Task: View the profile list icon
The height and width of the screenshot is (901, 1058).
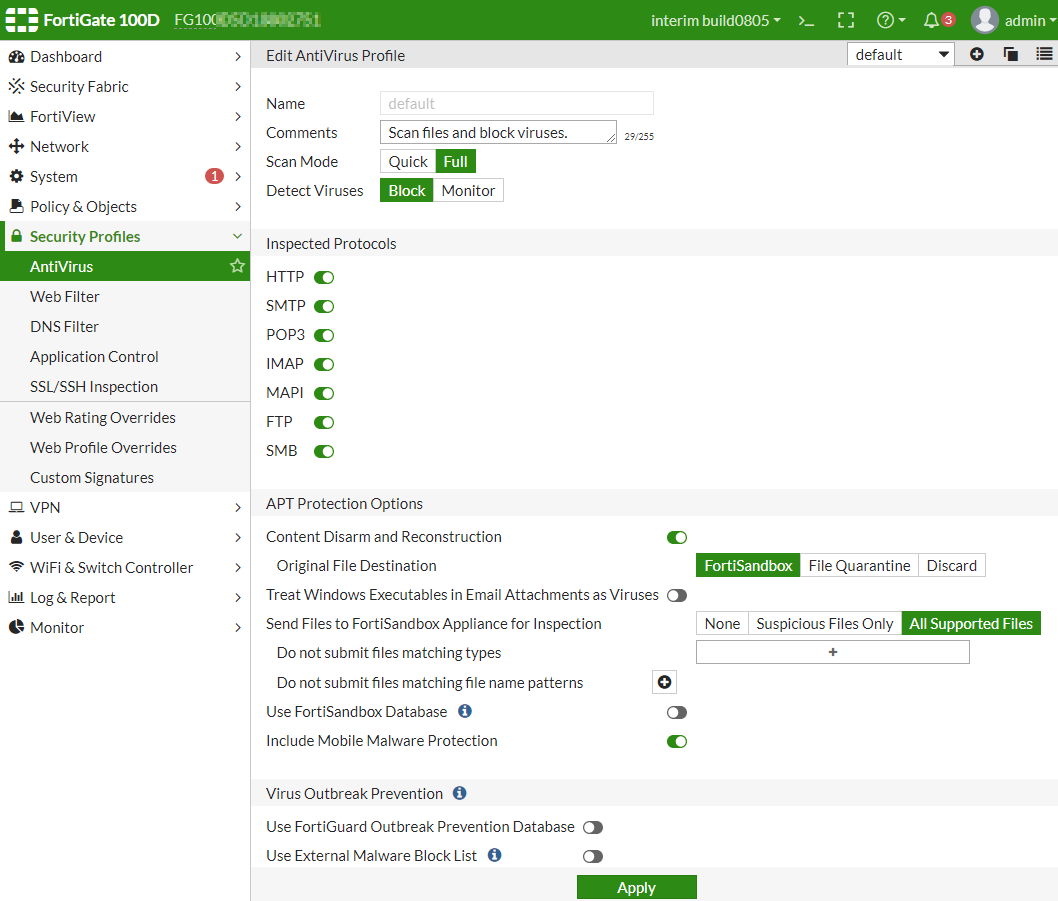Action: pyautogui.click(x=1044, y=55)
